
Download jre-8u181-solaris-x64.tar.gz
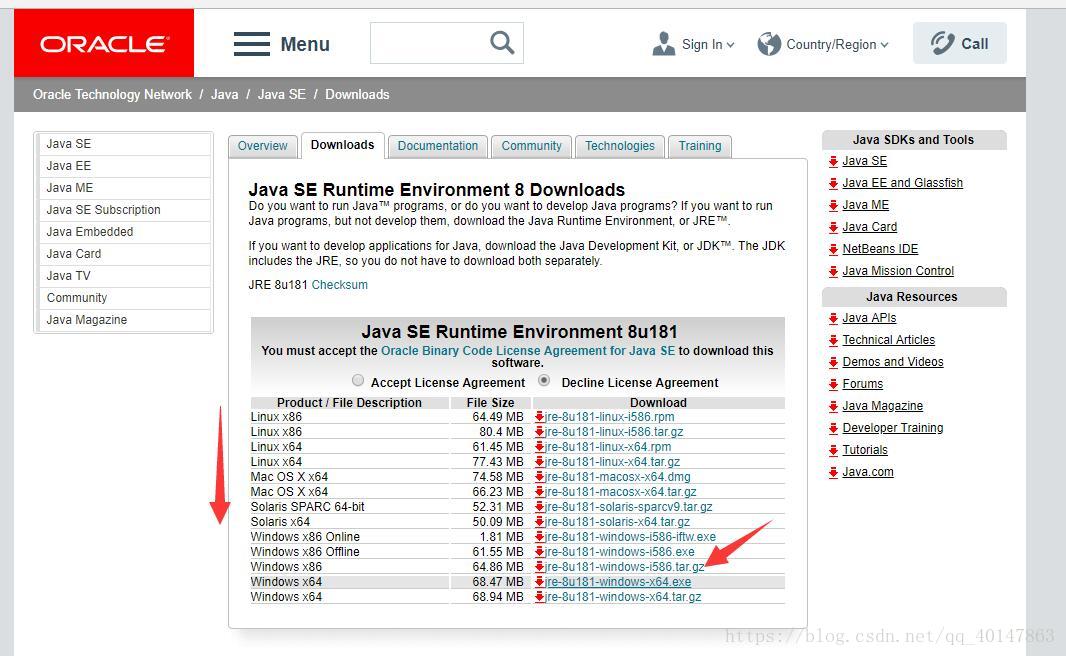point(617,521)
